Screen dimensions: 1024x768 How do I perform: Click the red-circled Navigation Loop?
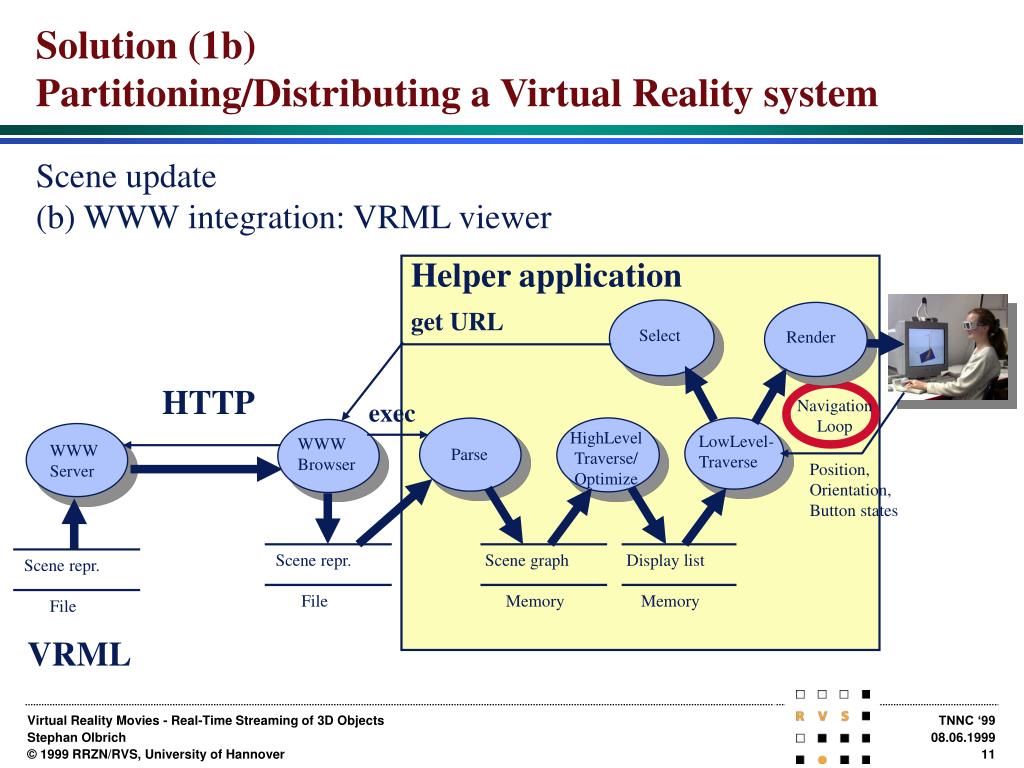tap(831, 415)
